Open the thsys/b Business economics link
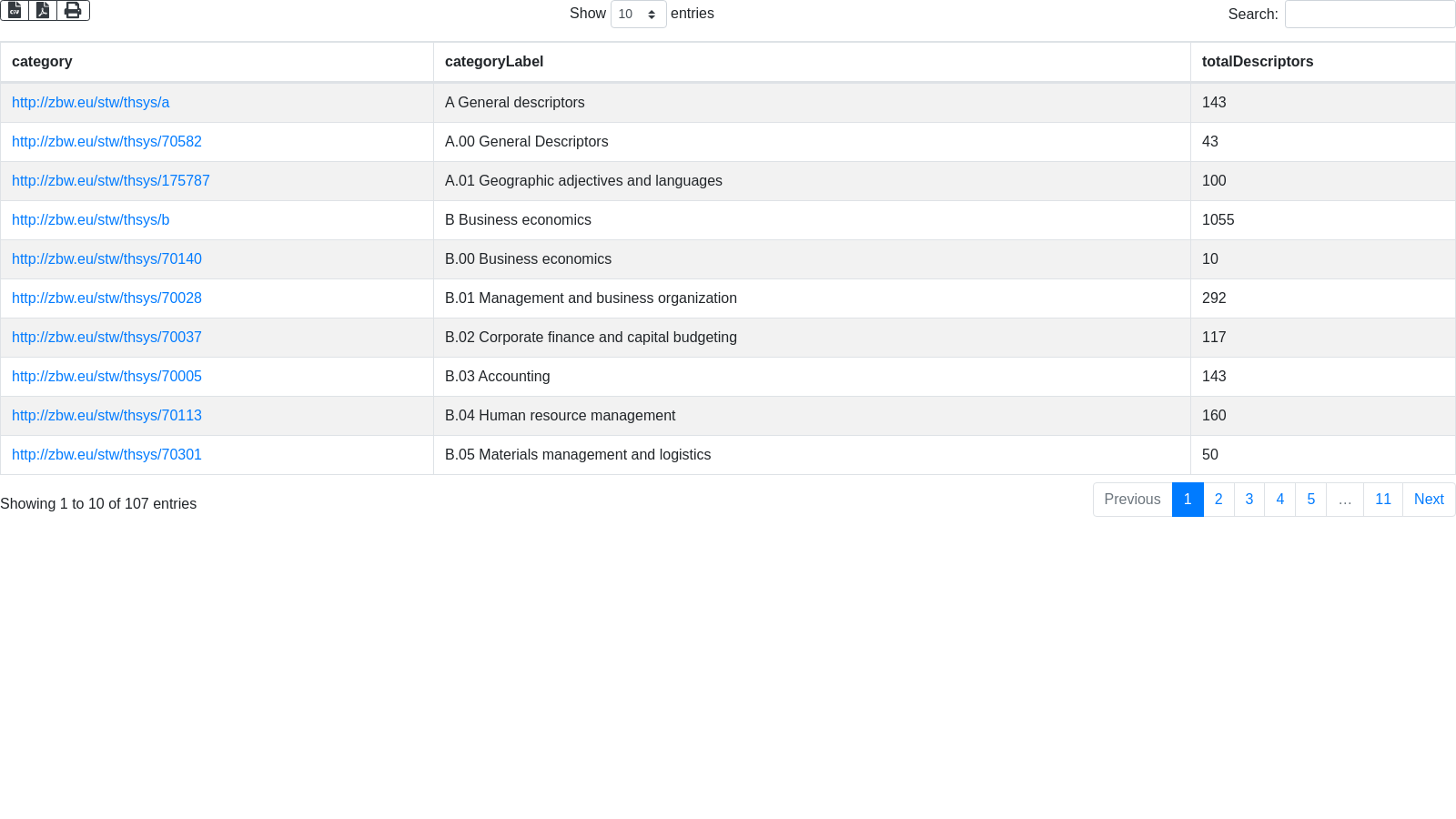1456x819 pixels. [90, 220]
